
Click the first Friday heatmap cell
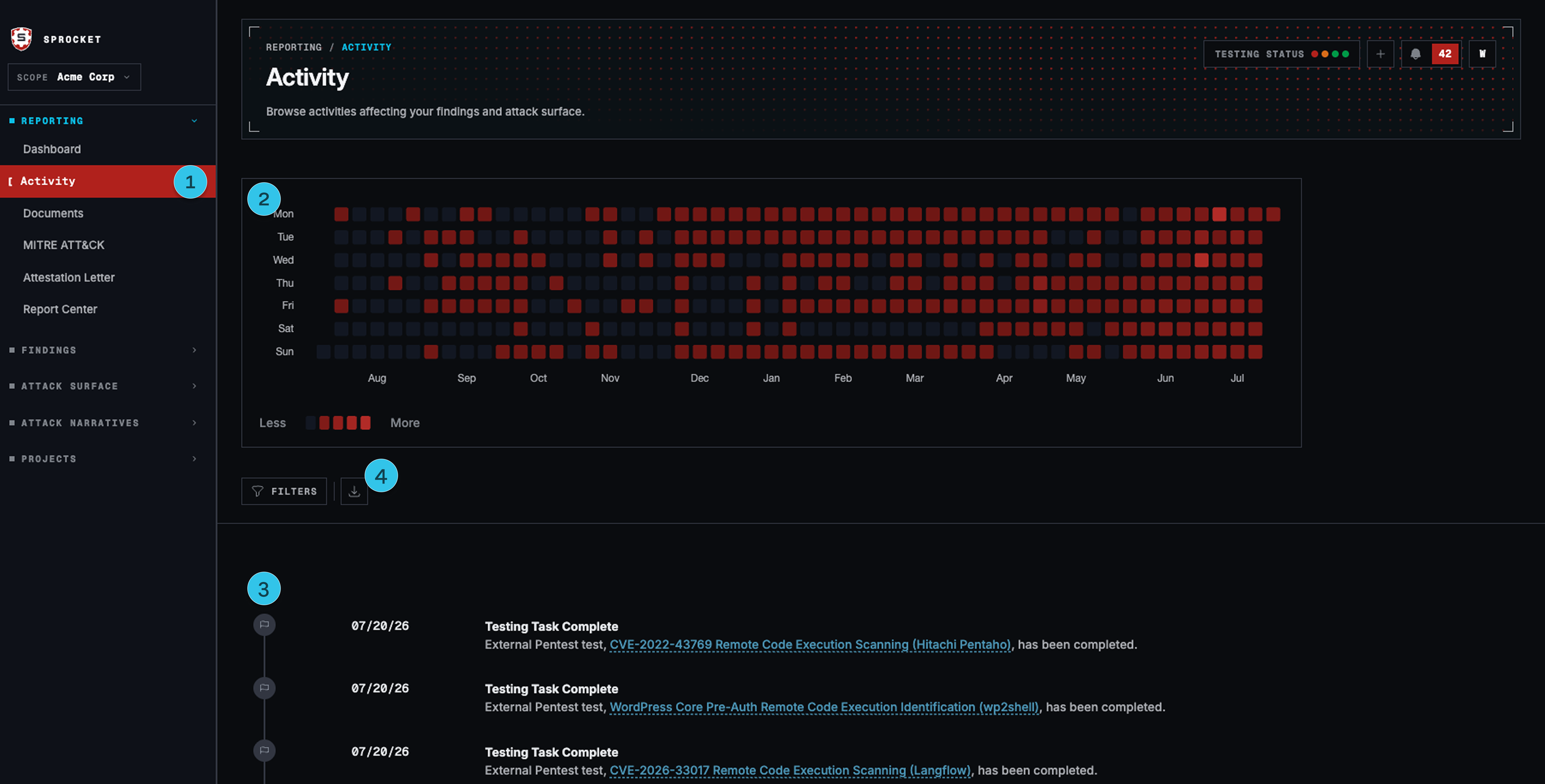(341, 306)
